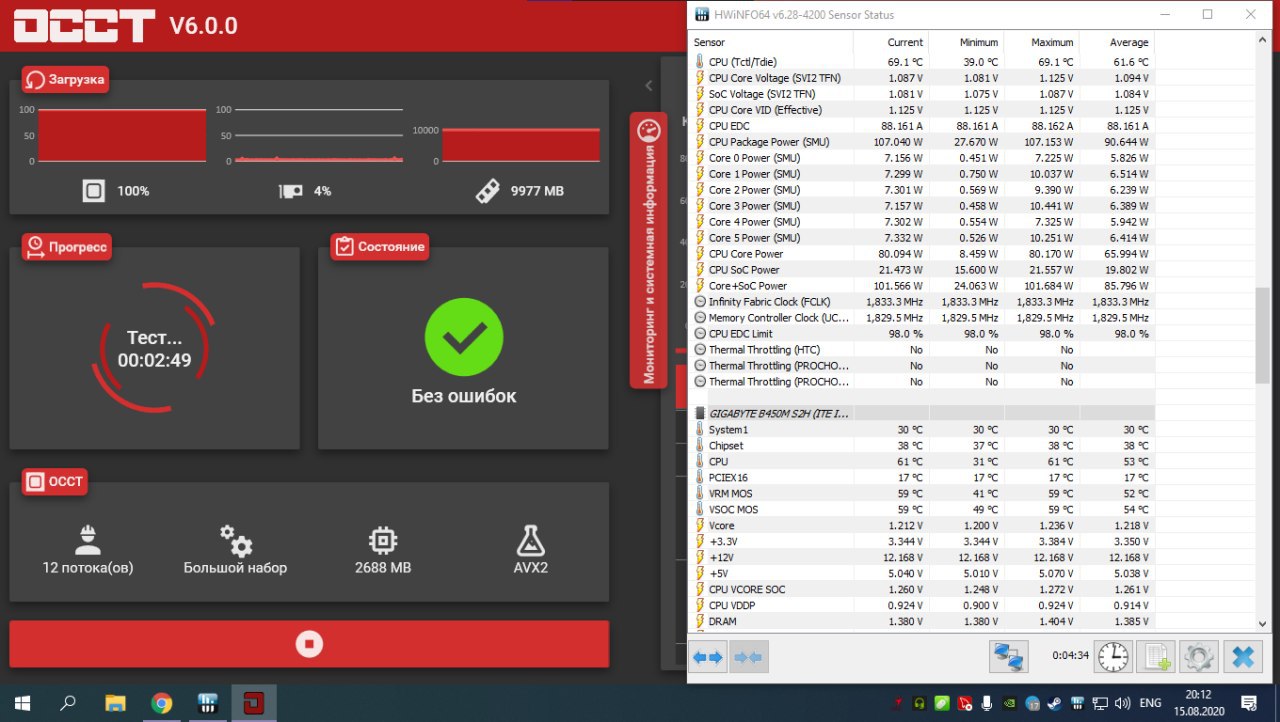Select the GIGABYTE B450M S2H sensor group
1280x722 pixels.
tap(922, 413)
